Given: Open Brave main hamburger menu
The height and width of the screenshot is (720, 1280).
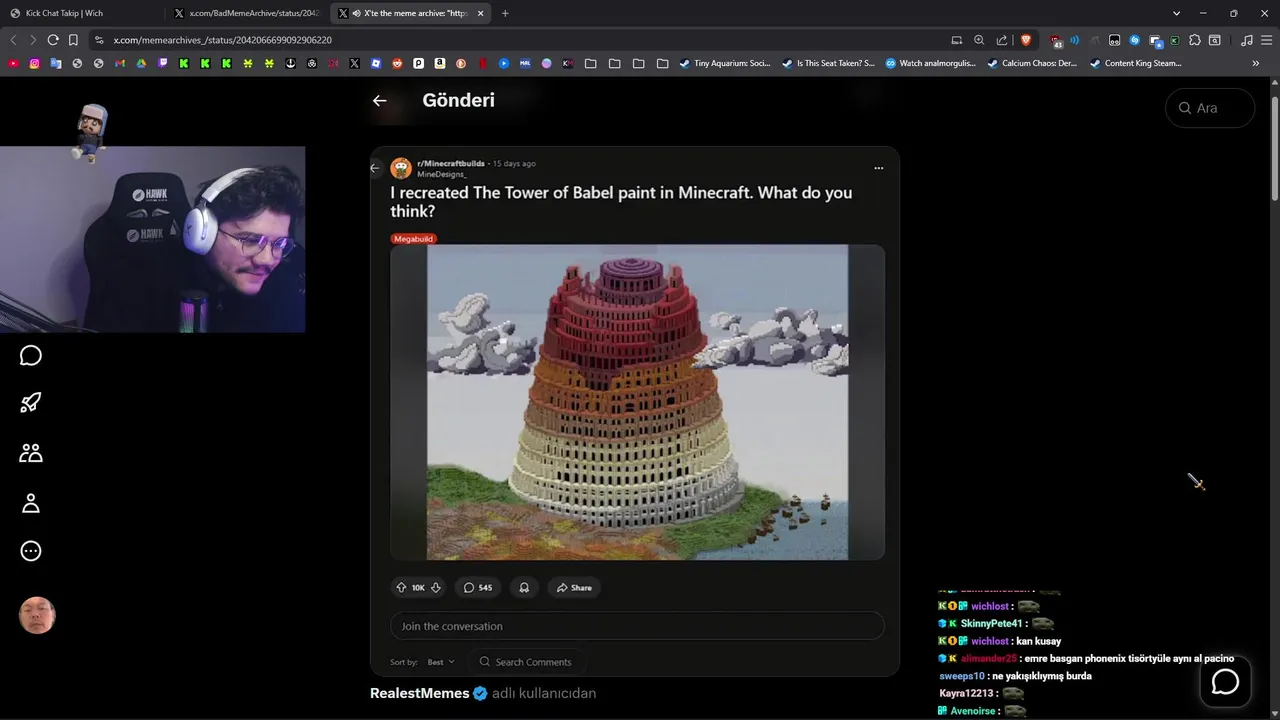Looking at the screenshot, I should [1267, 40].
